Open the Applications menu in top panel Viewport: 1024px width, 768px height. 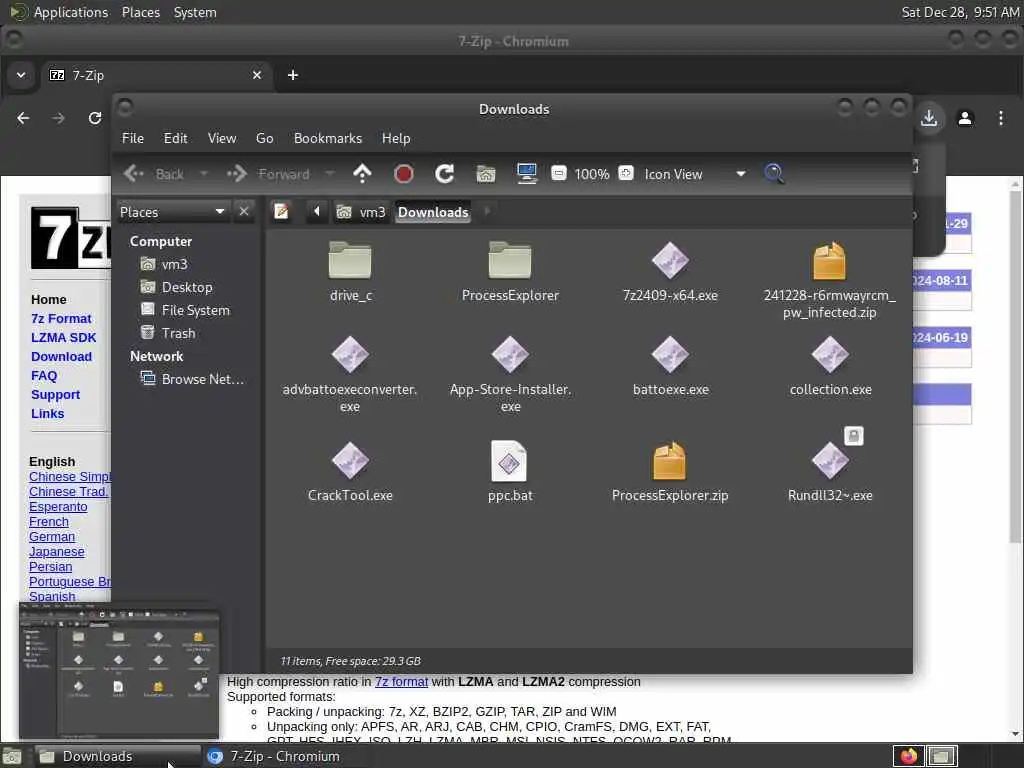pos(59,12)
